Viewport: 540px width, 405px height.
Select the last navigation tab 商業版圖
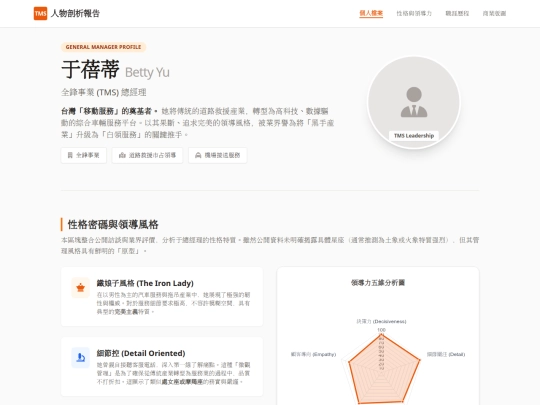pyautogui.click(x=494, y=13)
